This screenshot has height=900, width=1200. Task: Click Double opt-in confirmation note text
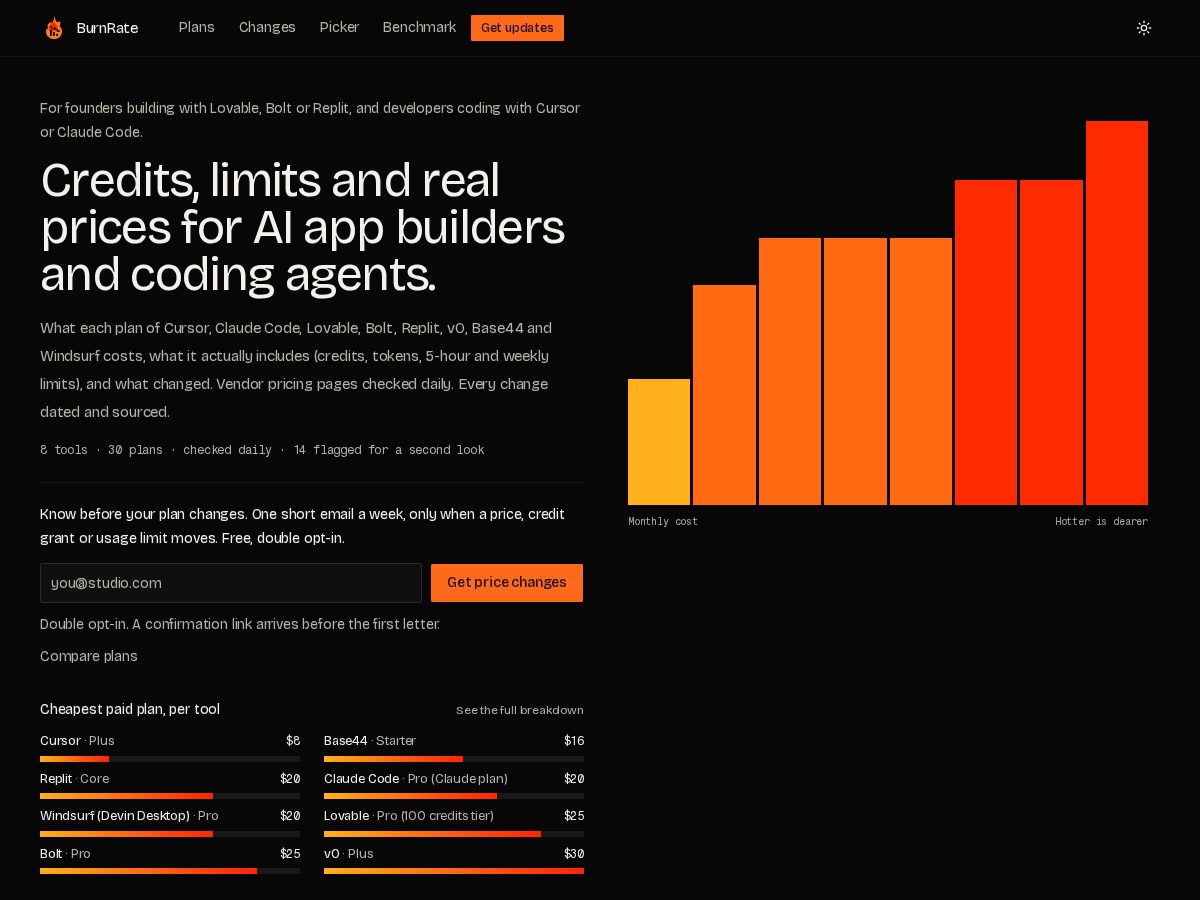240,624
